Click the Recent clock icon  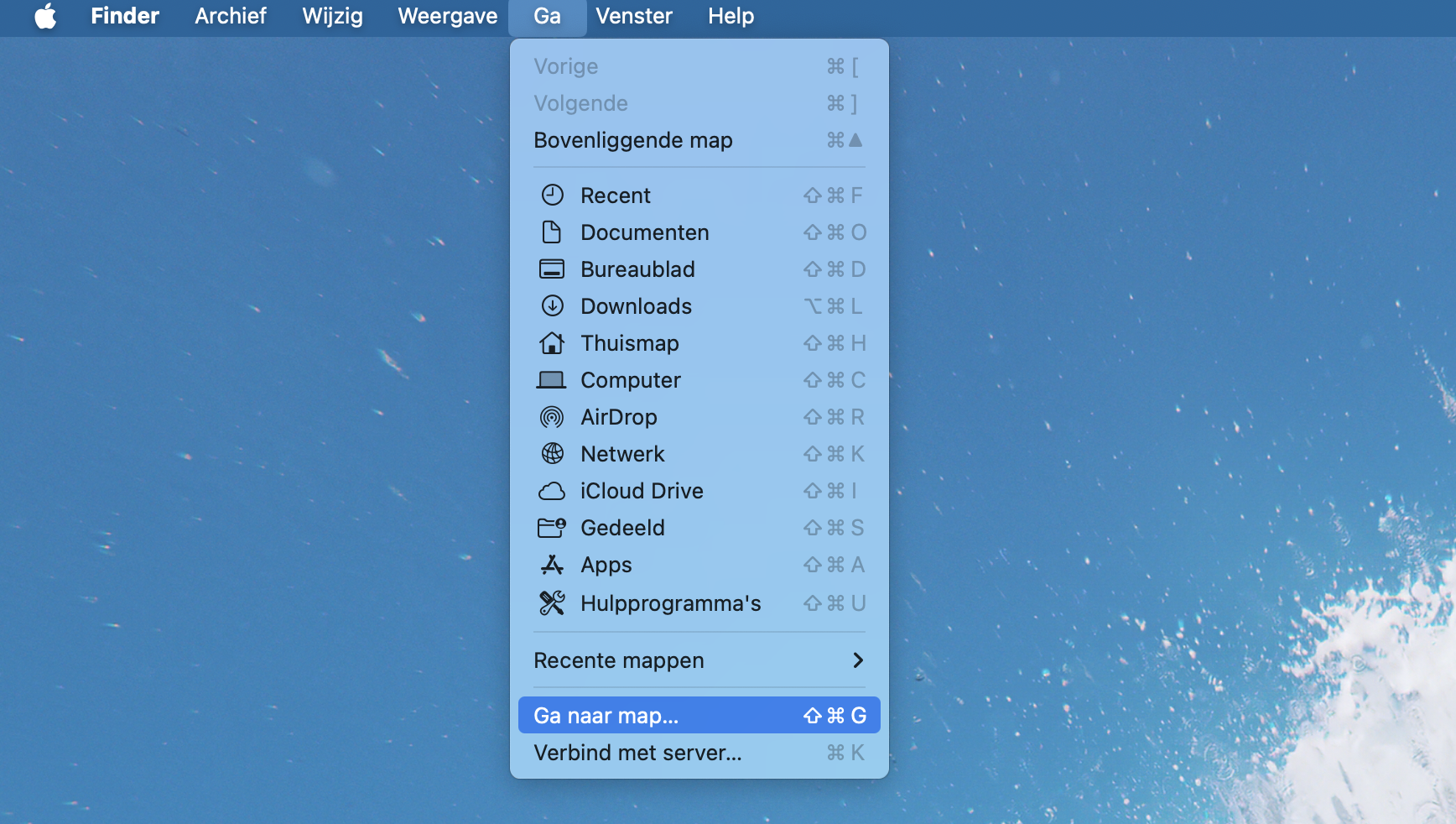point(552,196)
